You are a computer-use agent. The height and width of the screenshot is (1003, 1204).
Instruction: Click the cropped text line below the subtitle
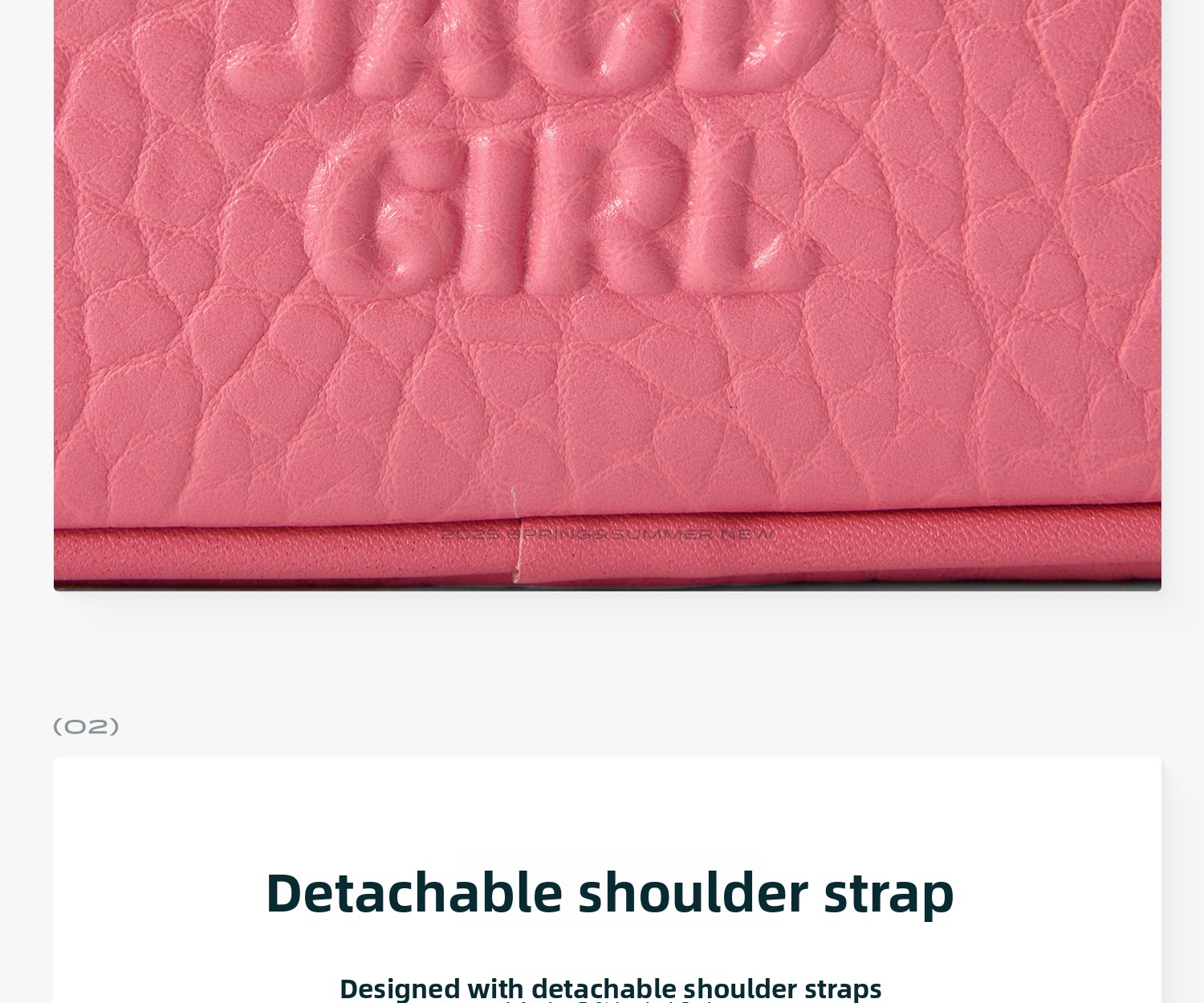610,1001
